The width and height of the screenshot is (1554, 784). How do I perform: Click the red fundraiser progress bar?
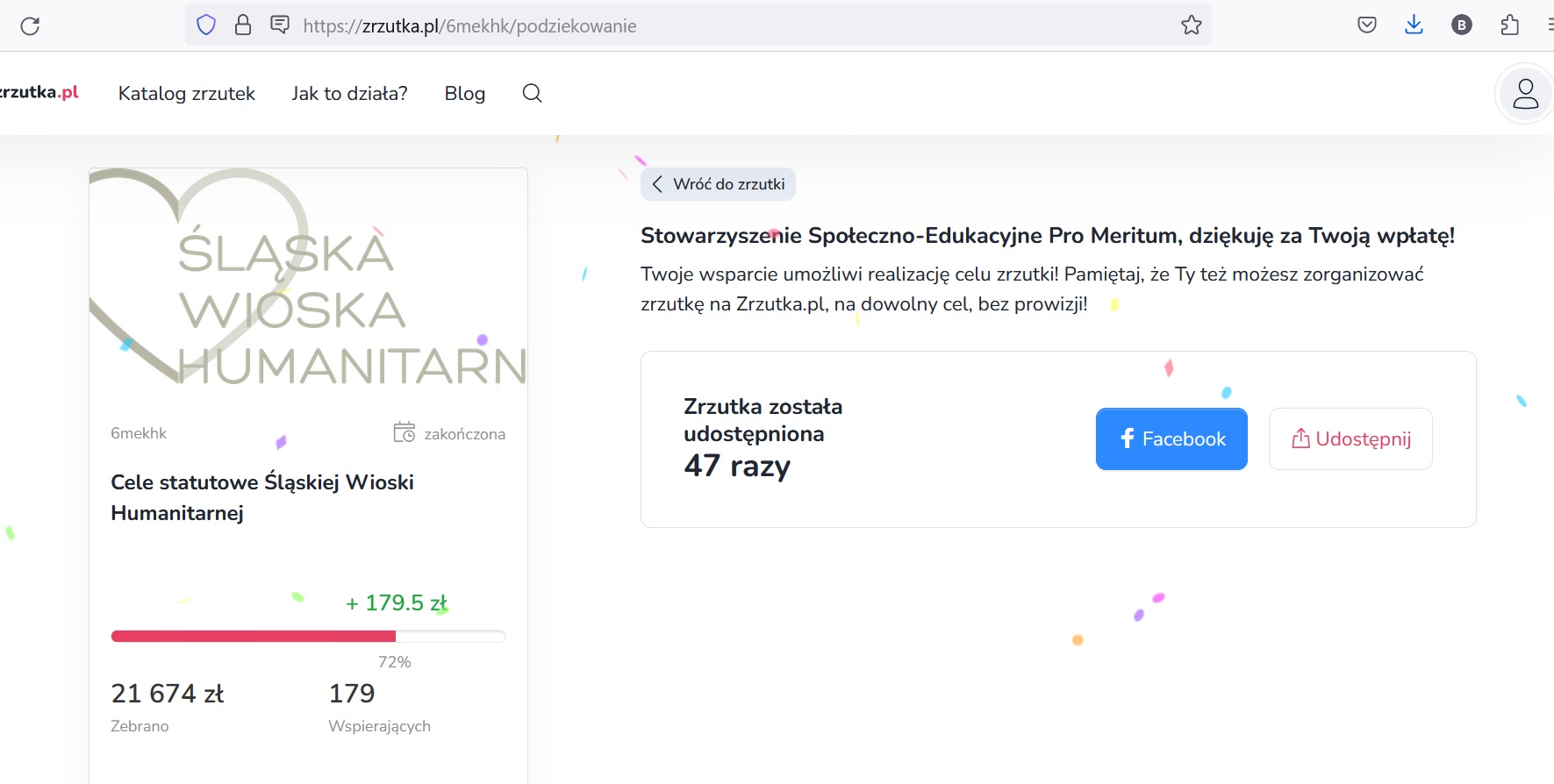(x=308, y=637)
